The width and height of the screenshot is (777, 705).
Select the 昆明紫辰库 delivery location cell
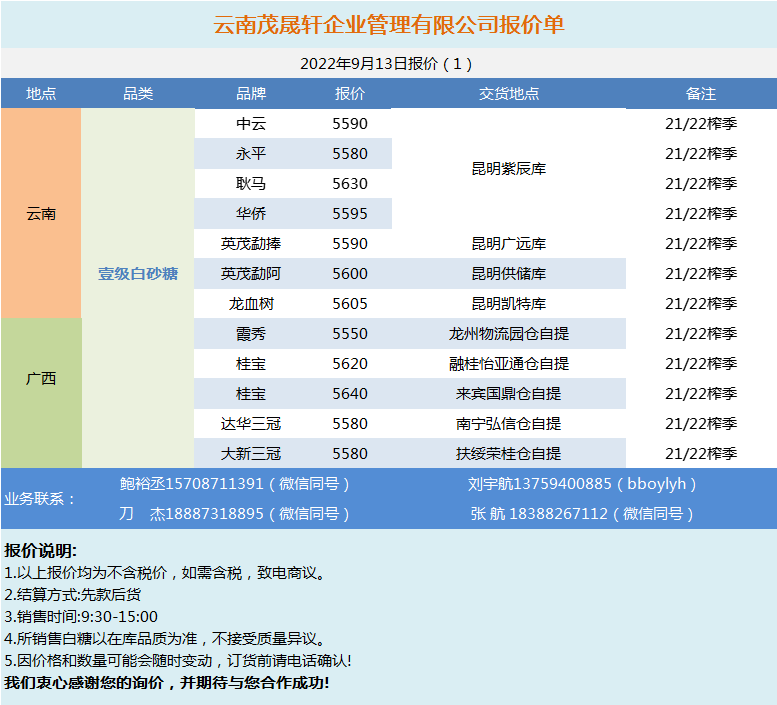(x=508, y=169)
